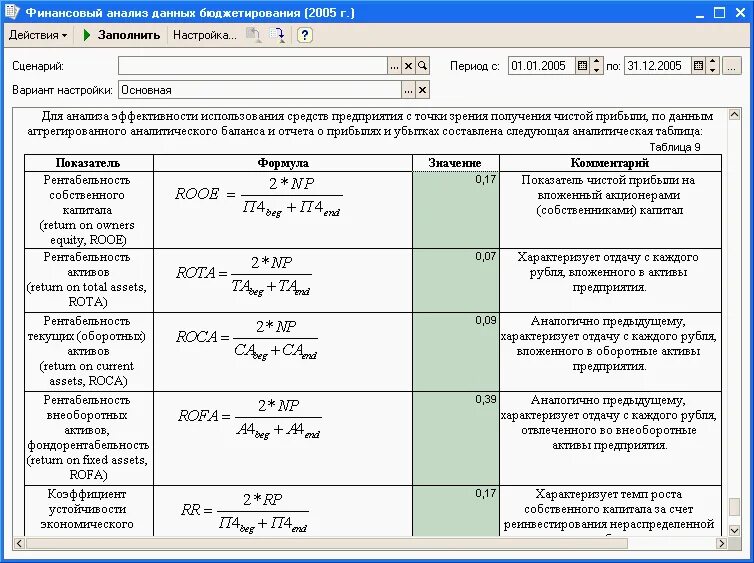Clear the Вариант настройки field
Viewport: 754px width, 563px height.
pos(422,90)
